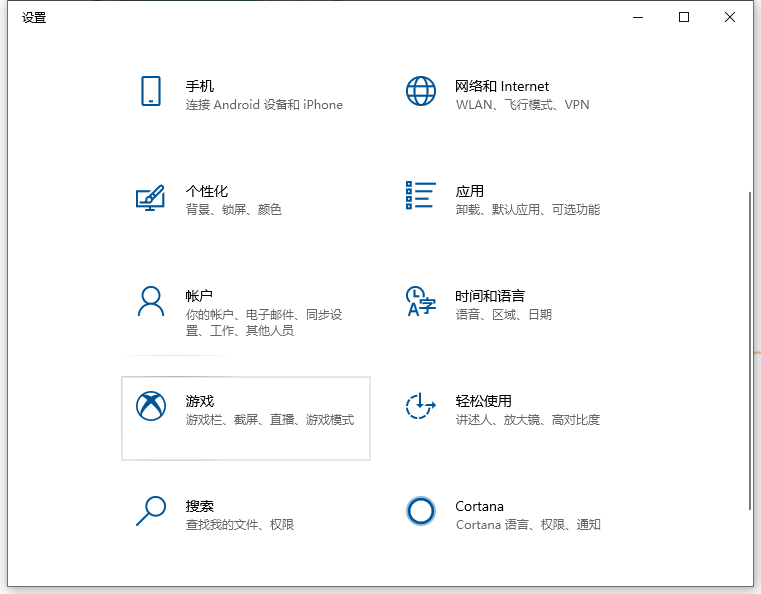Click the phone icon for 手机 settings
Viewport: 761px width, 594px height.
(150, 91)
